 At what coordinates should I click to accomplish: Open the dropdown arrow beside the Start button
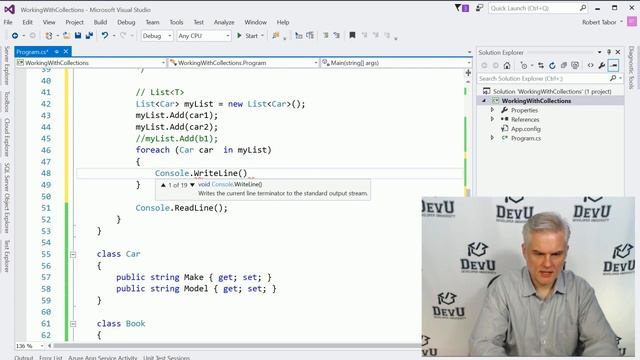click(x=262, y=36)
